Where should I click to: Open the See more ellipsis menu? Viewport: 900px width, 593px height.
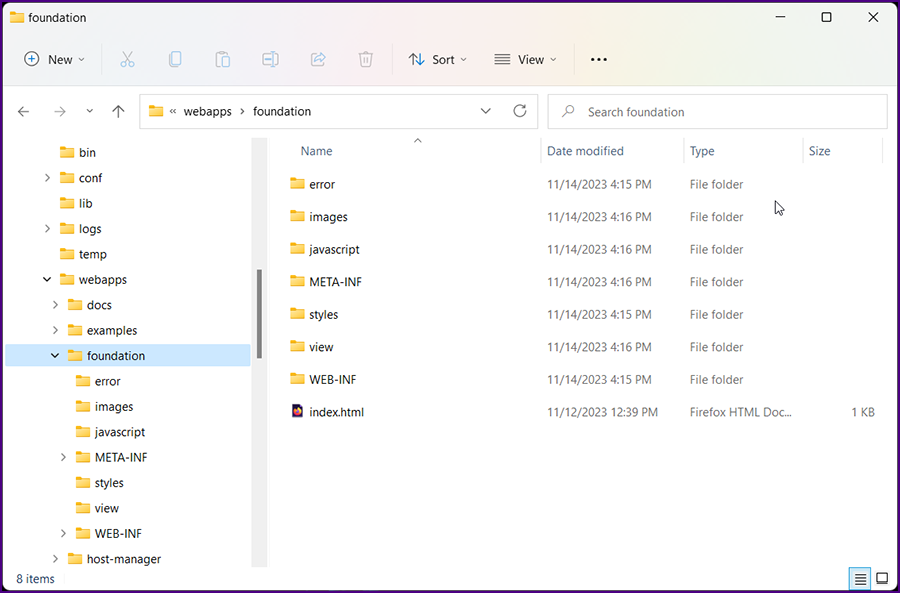tap(598, 60)
